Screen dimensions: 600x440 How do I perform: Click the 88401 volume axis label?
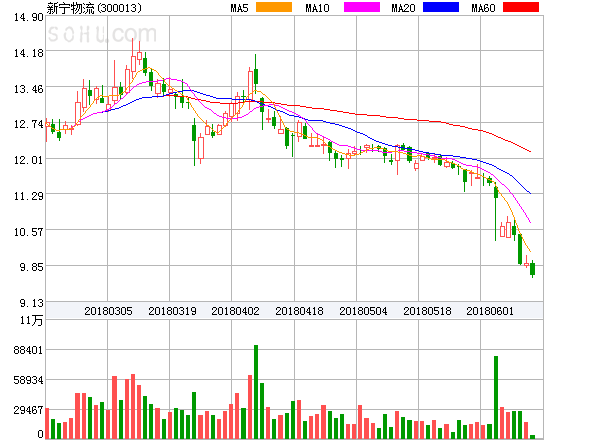click(x=29, y=350)
